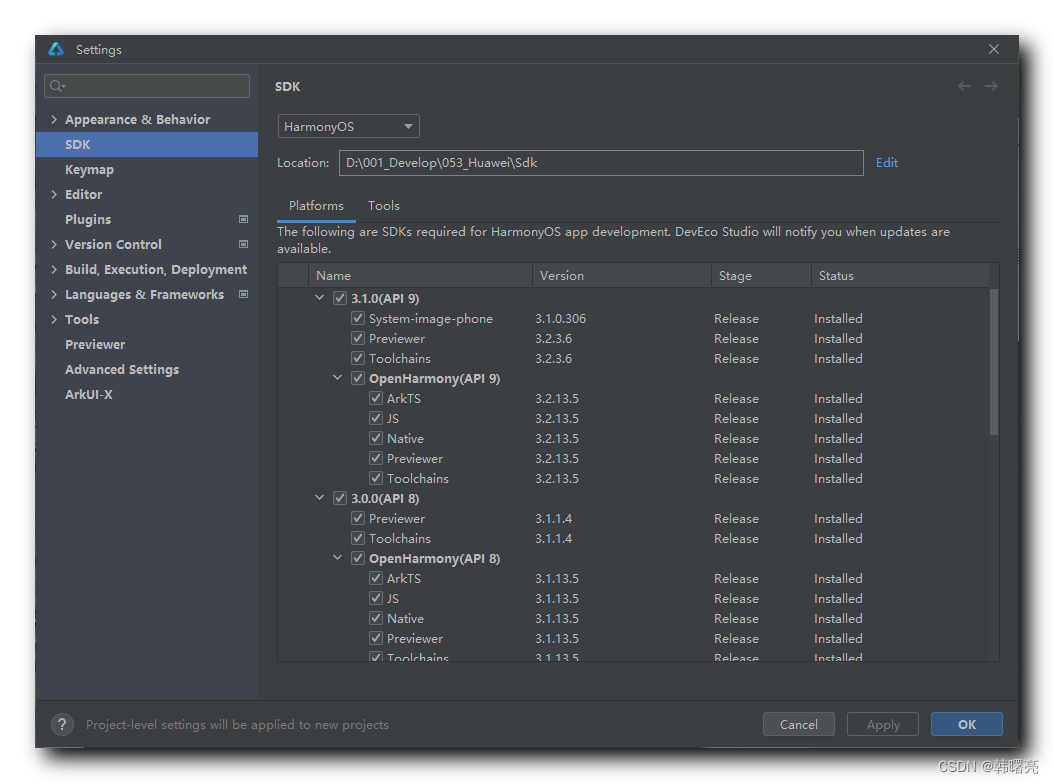Click the search magnifier icon in the search box
Image resolution: width=1054 pixels, height=783 pixels.
57,86
